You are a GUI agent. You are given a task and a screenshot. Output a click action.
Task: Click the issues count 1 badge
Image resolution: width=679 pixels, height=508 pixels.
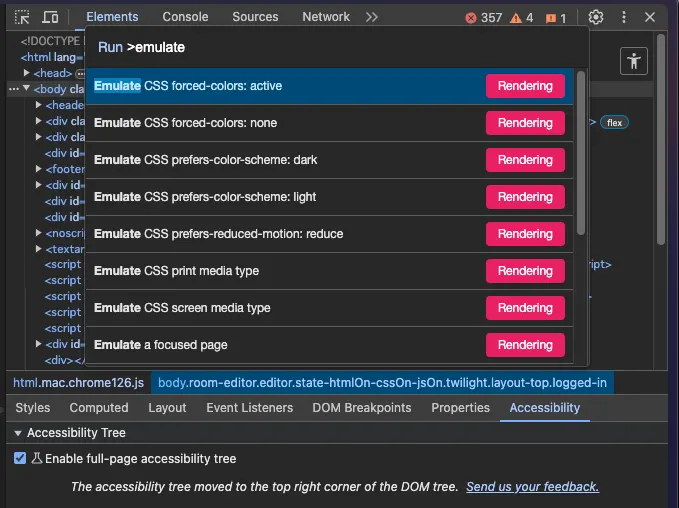(556, 18)
